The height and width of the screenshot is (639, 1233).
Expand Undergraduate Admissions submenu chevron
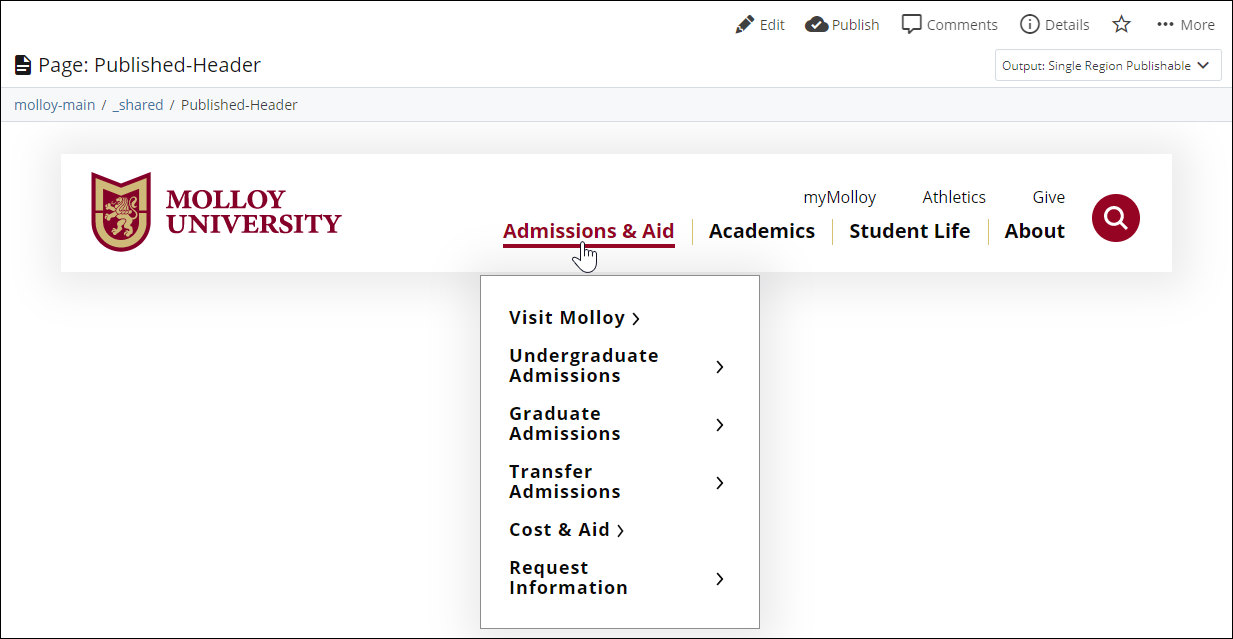720,367
